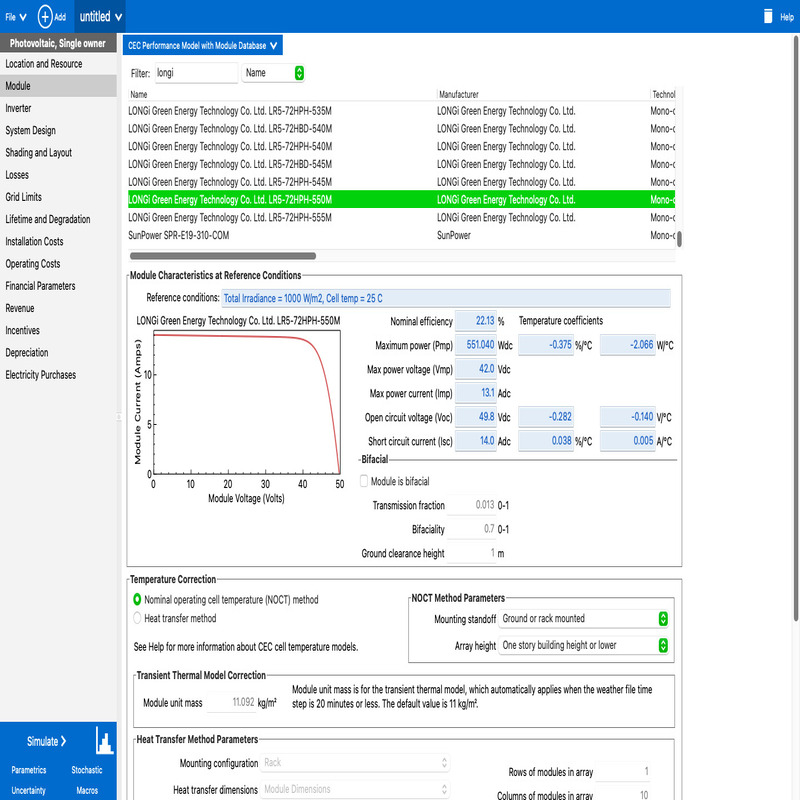Screen dimensions: 800x800
Task: Click the Ground clearance height field
Action: tap(471, 553)
